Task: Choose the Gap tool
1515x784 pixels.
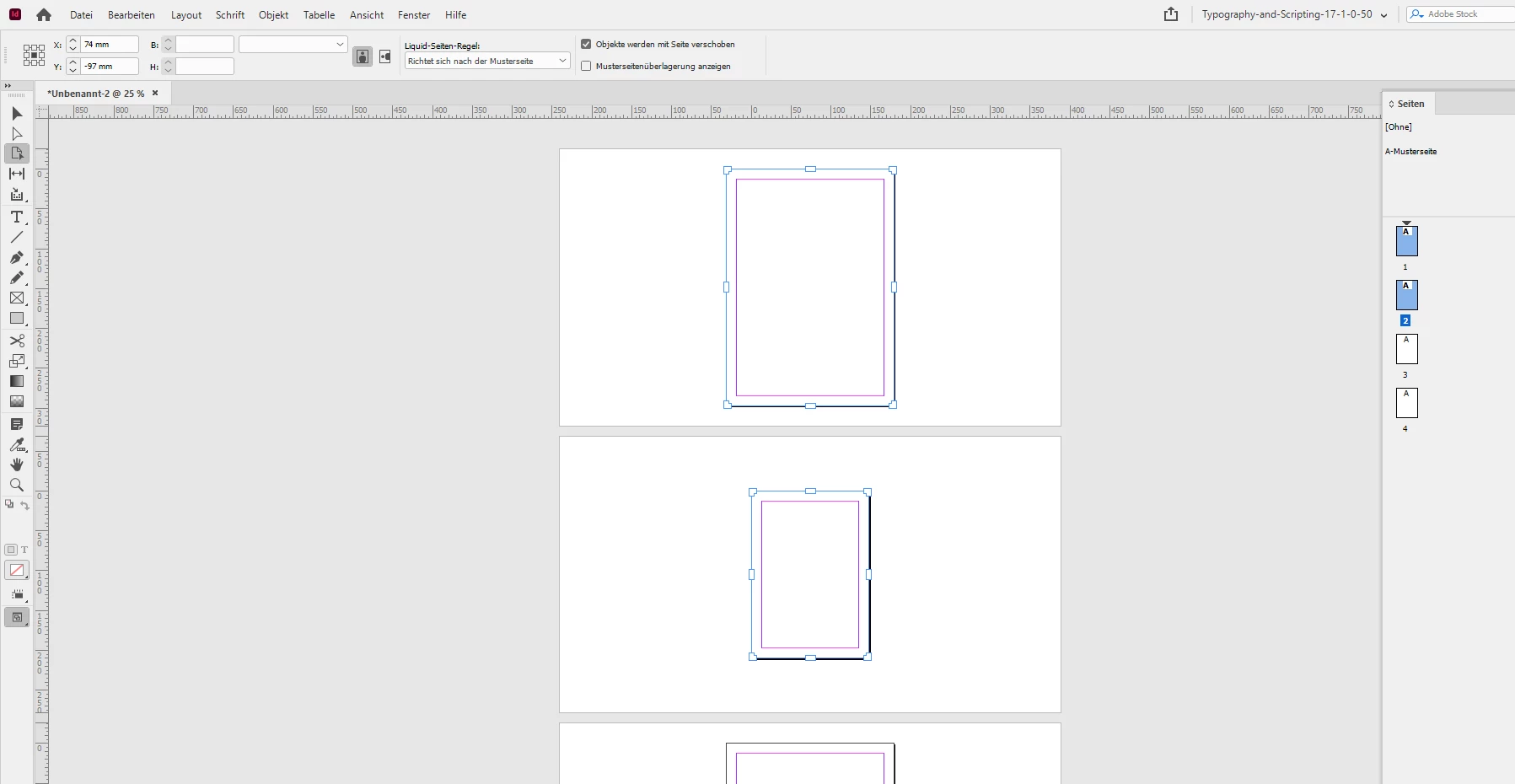Action: coord(17,174)
